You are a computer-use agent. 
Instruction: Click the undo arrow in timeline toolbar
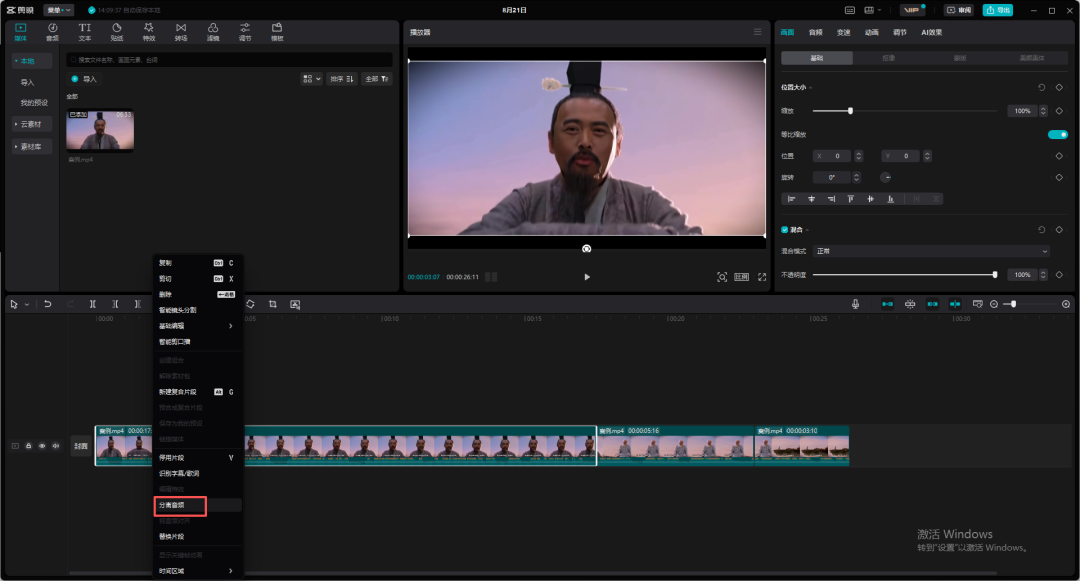pos(48,304)
